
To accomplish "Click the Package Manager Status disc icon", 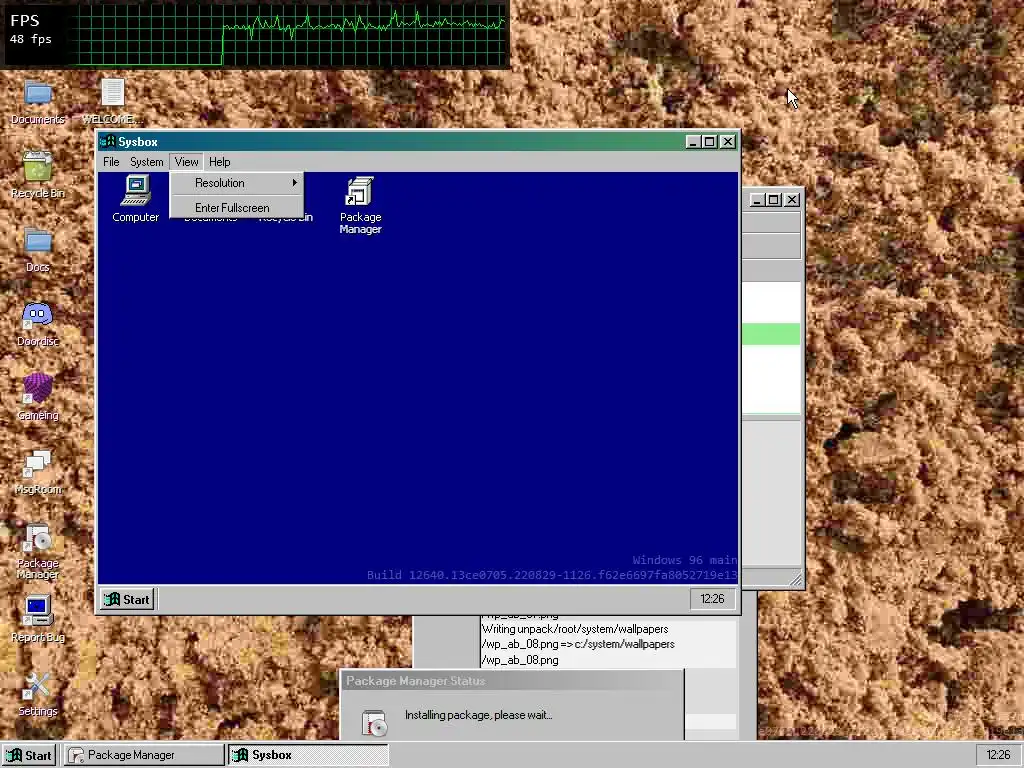I will click(x=375, y=723).
